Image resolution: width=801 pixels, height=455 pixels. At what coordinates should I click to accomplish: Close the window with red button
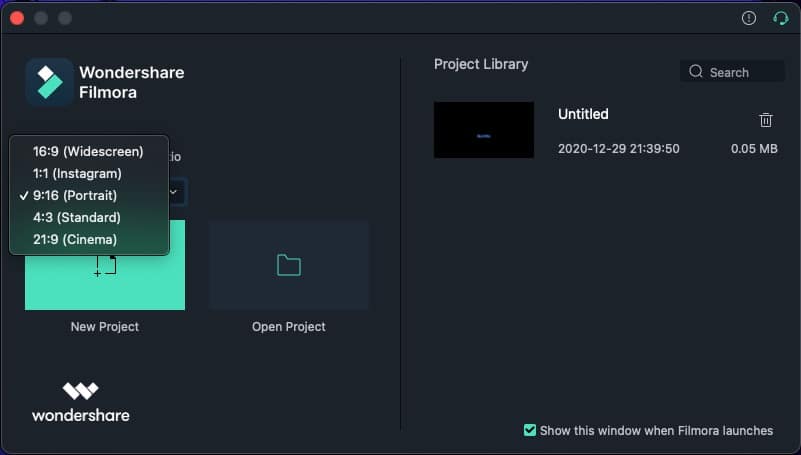(x=17, y=18)
